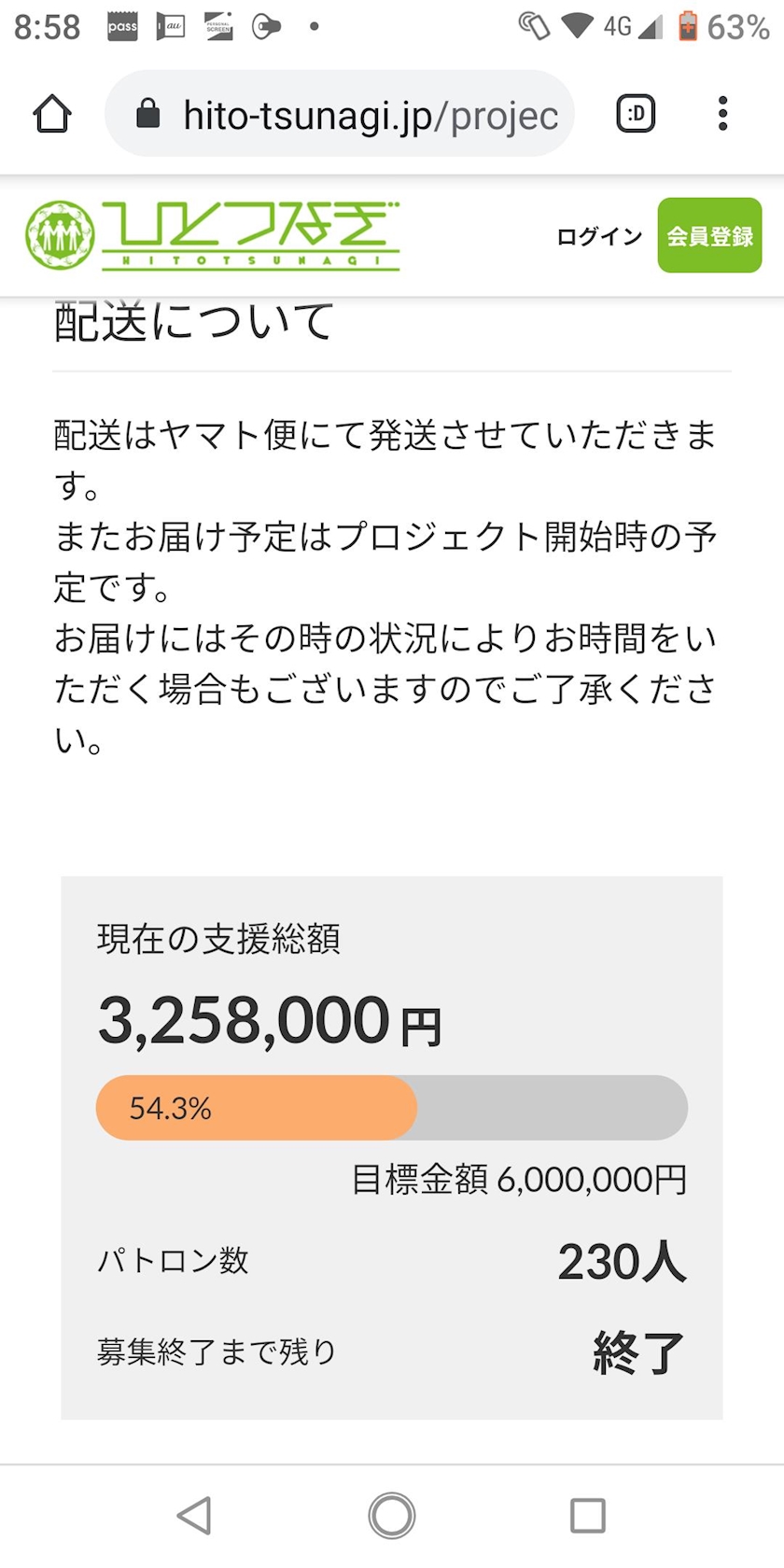784x1568 pixels.
Task: Tap the Hitotsunagi logo
Action: [213, 235]
